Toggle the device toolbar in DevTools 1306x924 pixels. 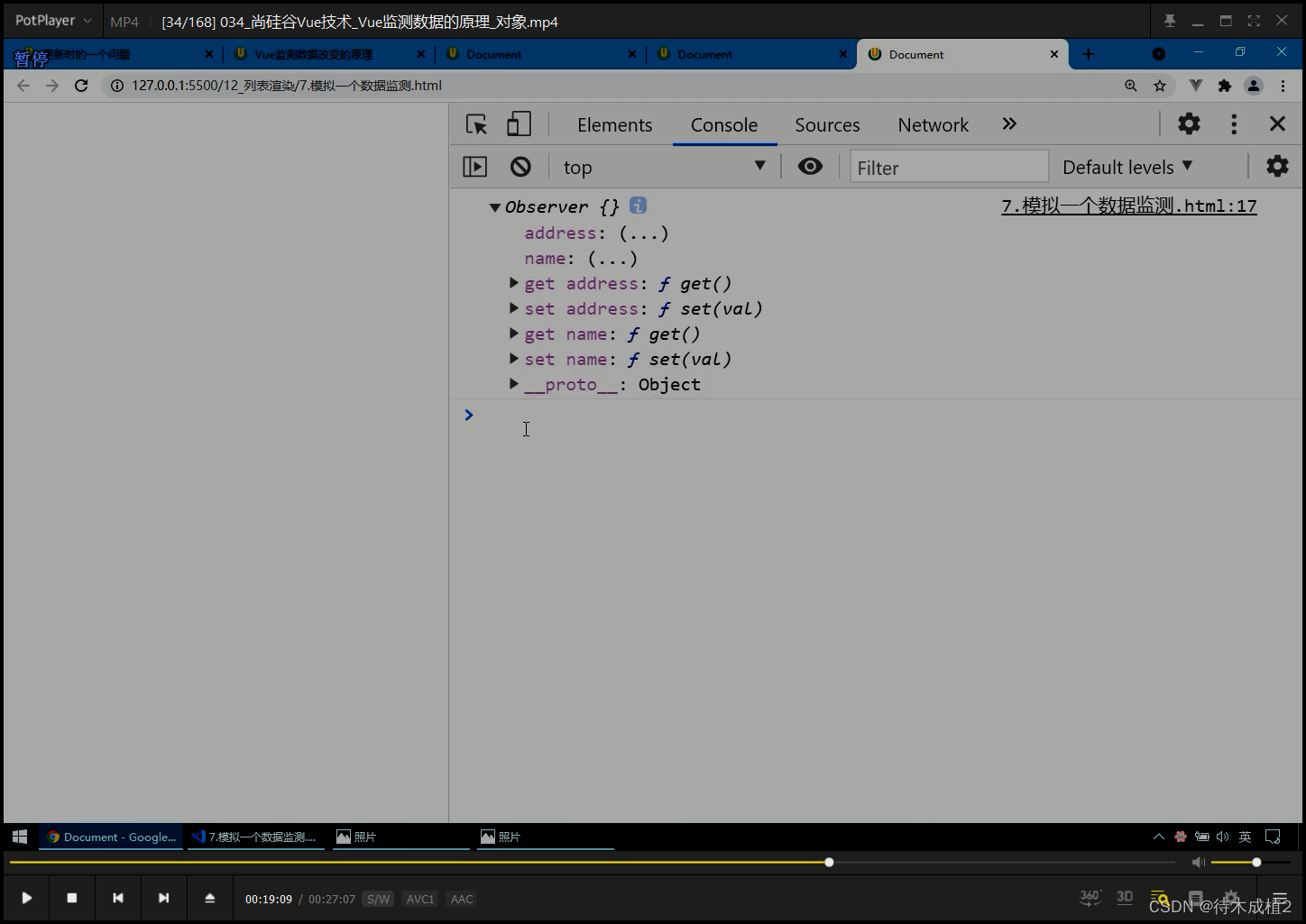click(x=519, y=124)
